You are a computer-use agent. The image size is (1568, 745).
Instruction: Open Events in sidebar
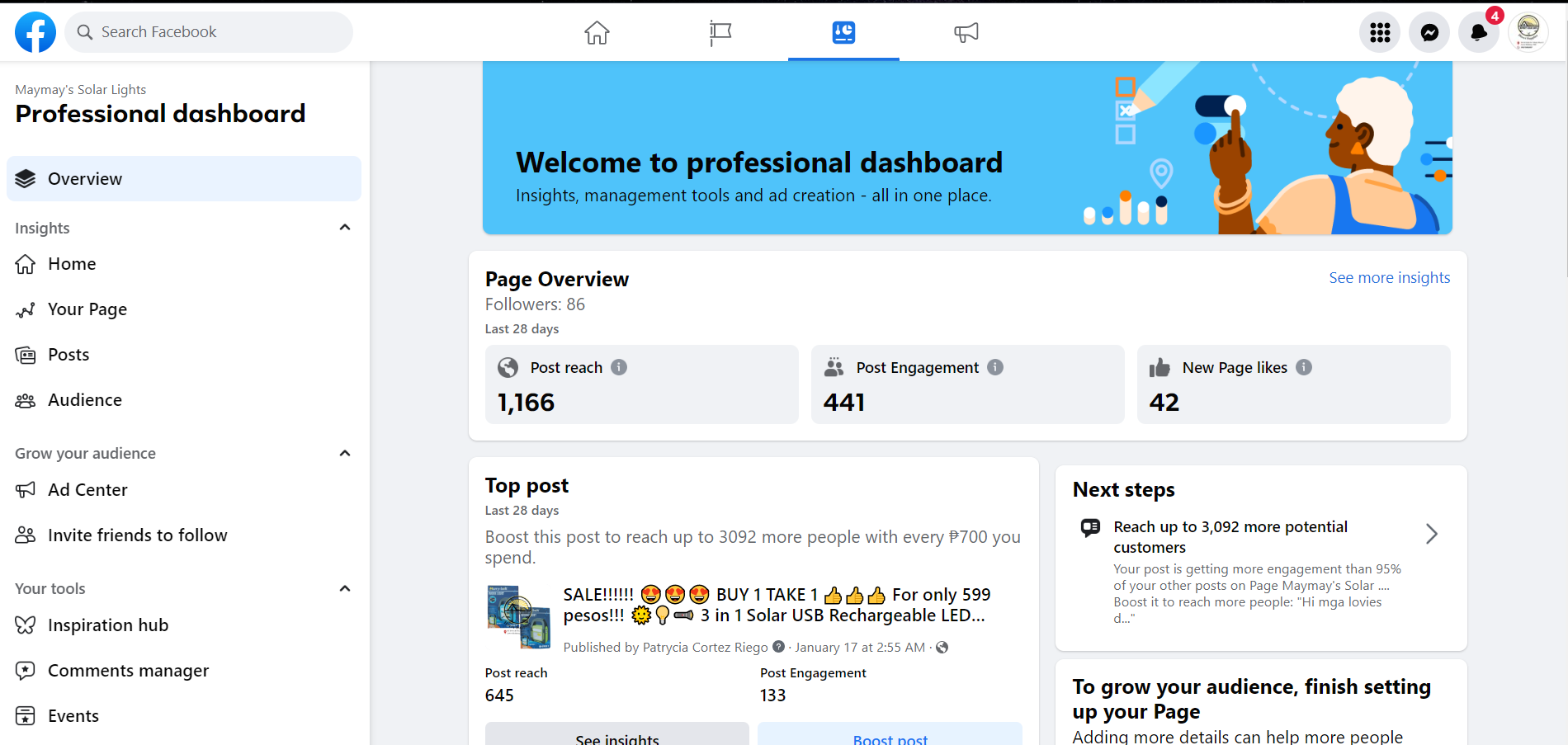click(184, 716)
